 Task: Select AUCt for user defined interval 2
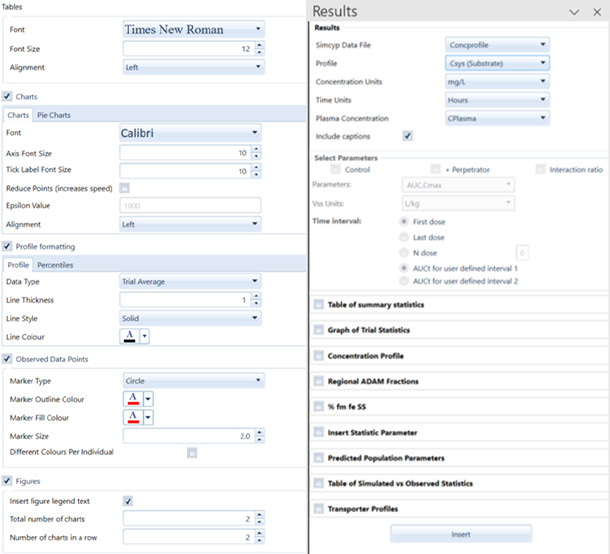coord(404,281)
